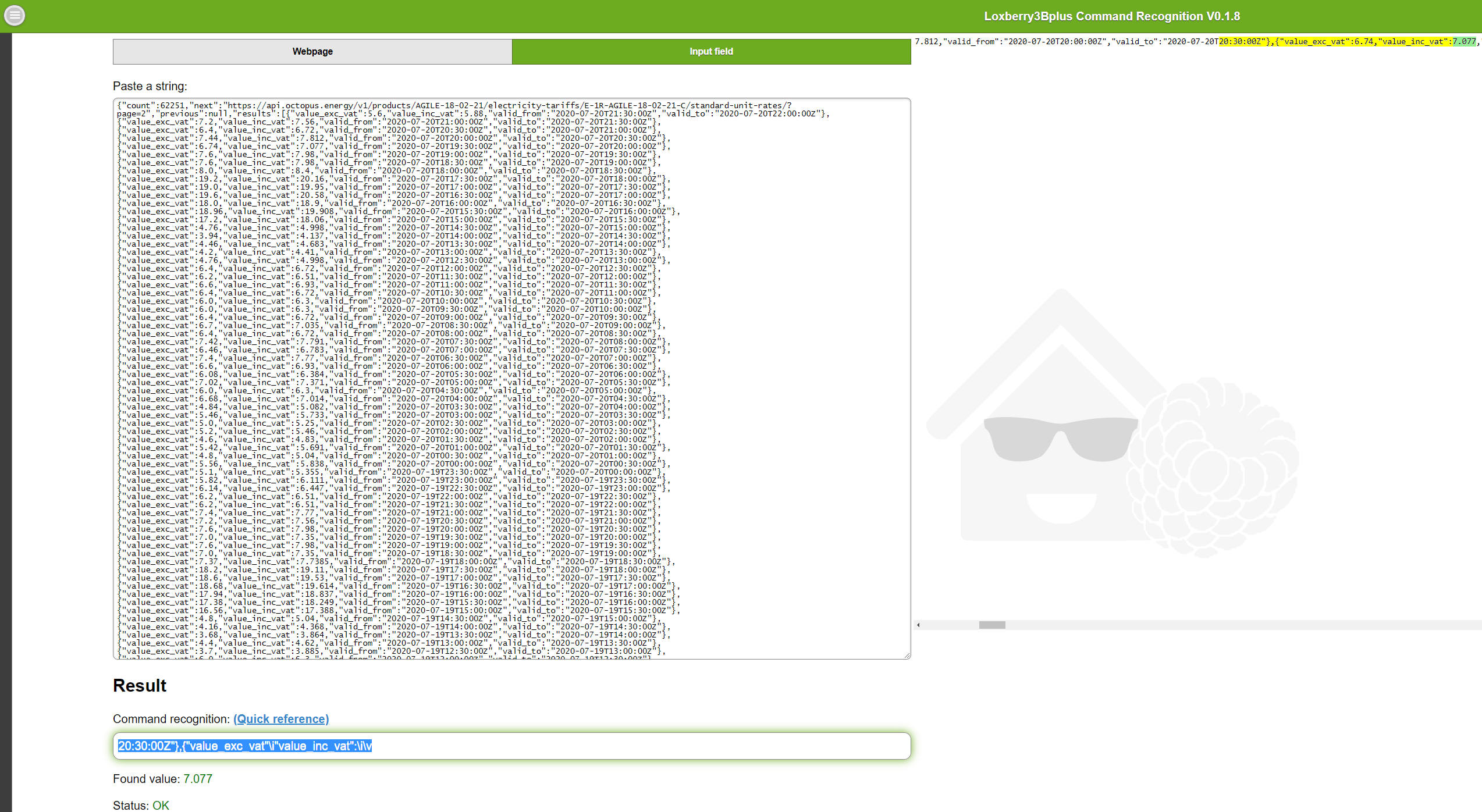Switch to the Webpage tab
Image resolution: width=1482 pixels, height=812 pixels.
(x=312, y=51)
